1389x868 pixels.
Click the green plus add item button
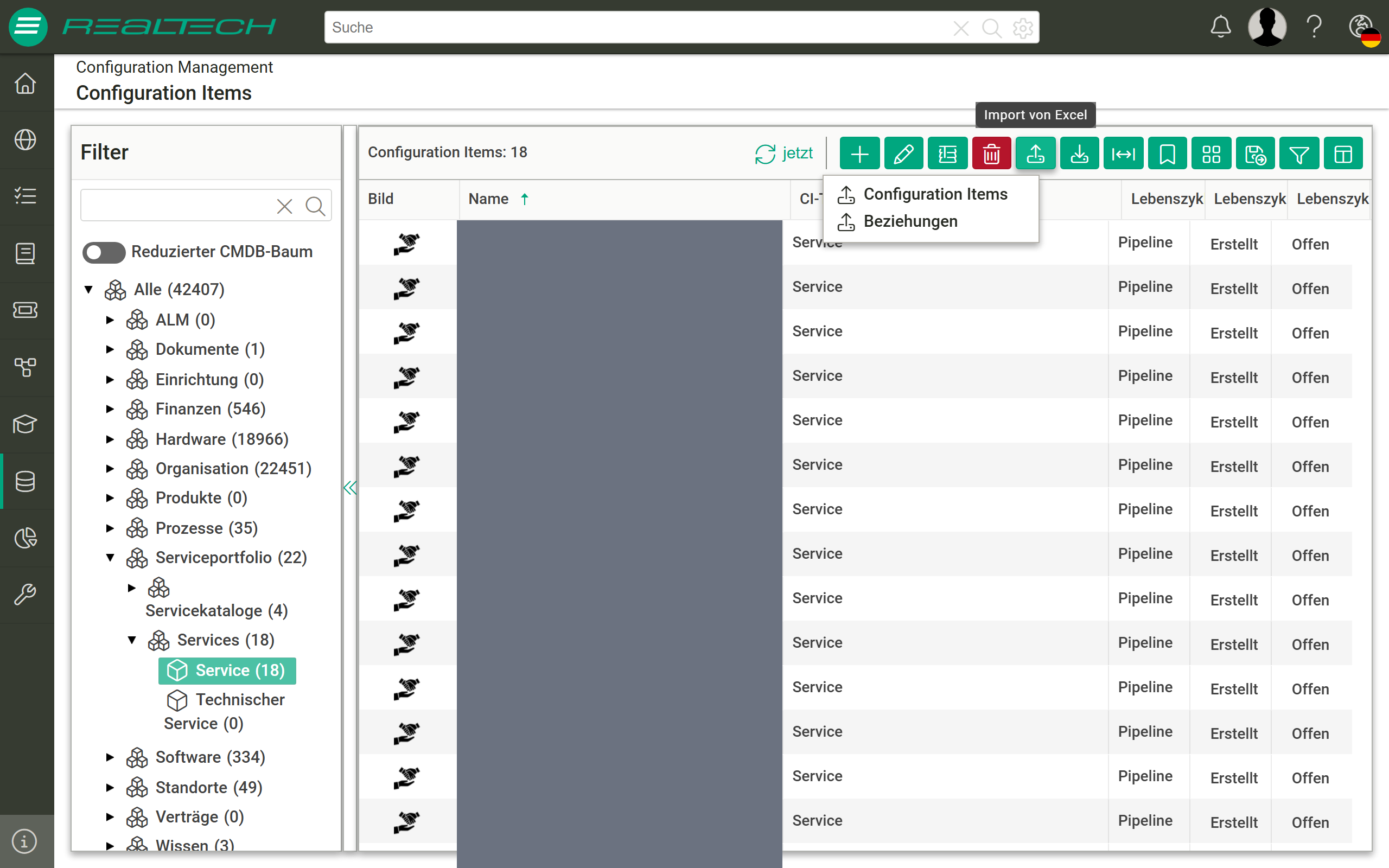(859, 154)
